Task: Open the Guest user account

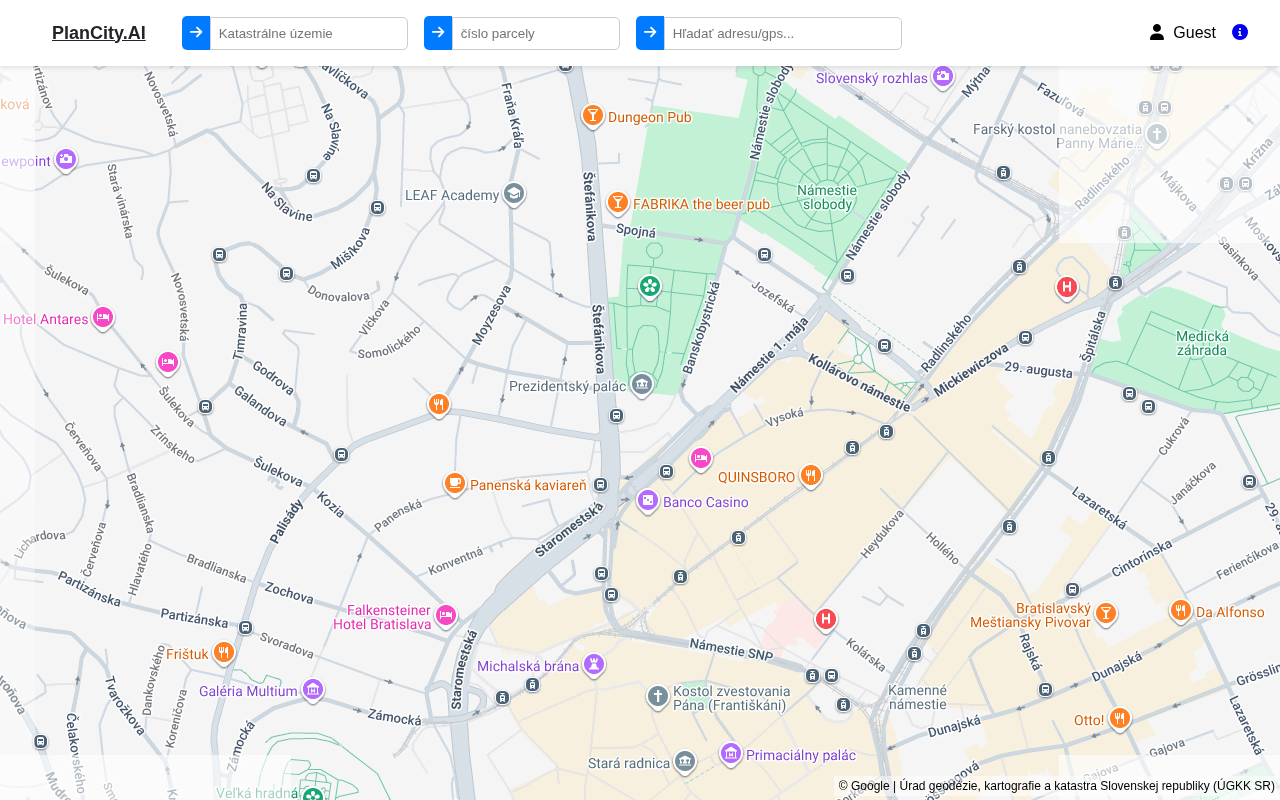Action: tap(1182, 33)
